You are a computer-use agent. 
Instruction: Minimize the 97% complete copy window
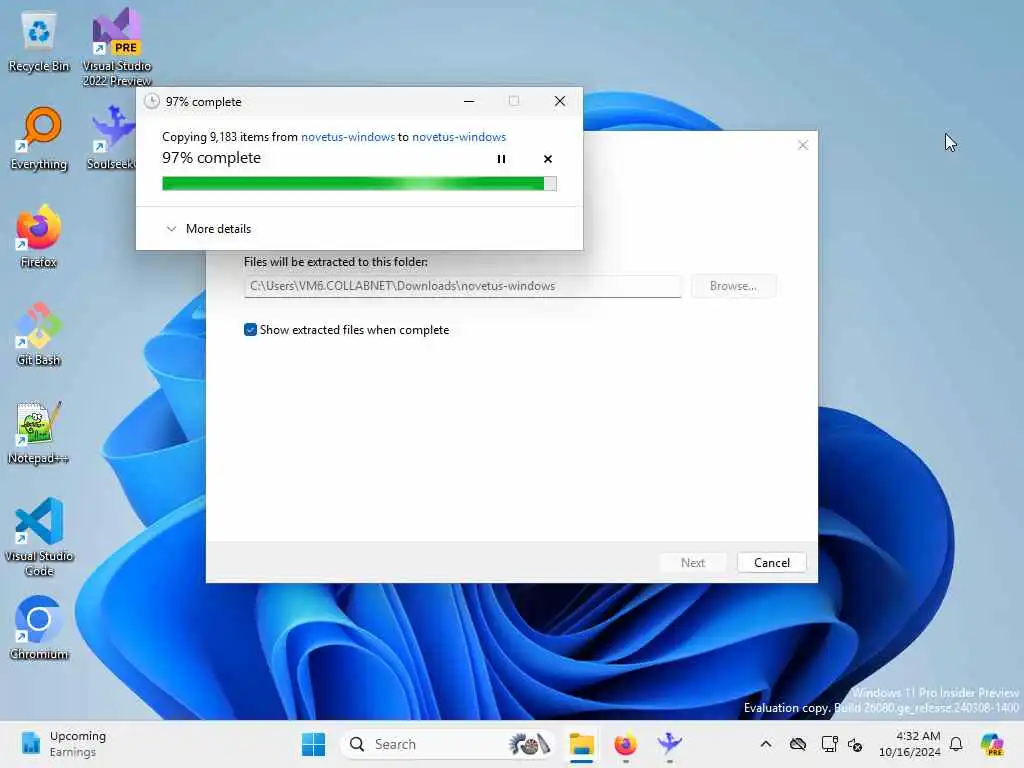tap(469, 101)
